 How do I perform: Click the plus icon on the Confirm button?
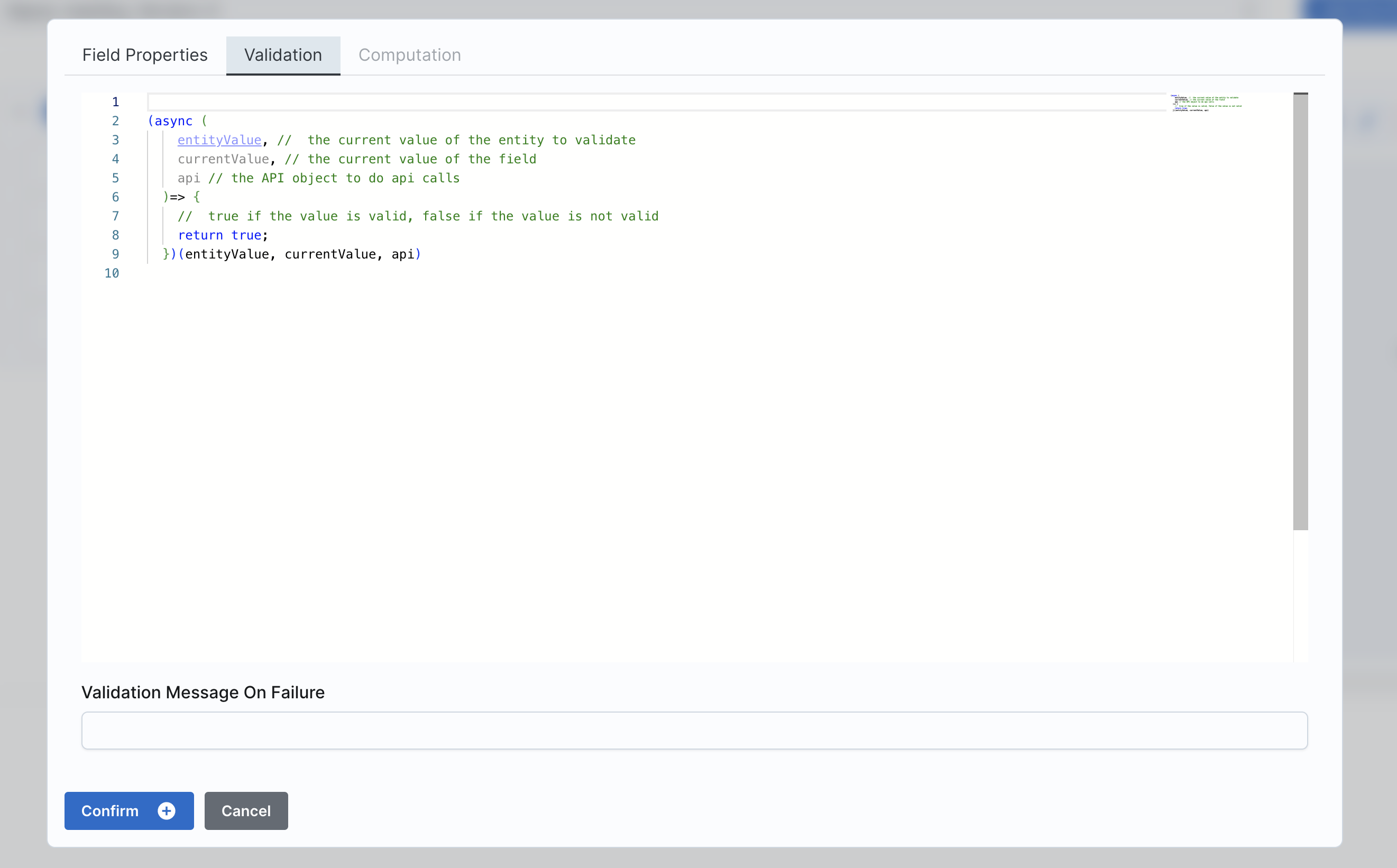166,811
